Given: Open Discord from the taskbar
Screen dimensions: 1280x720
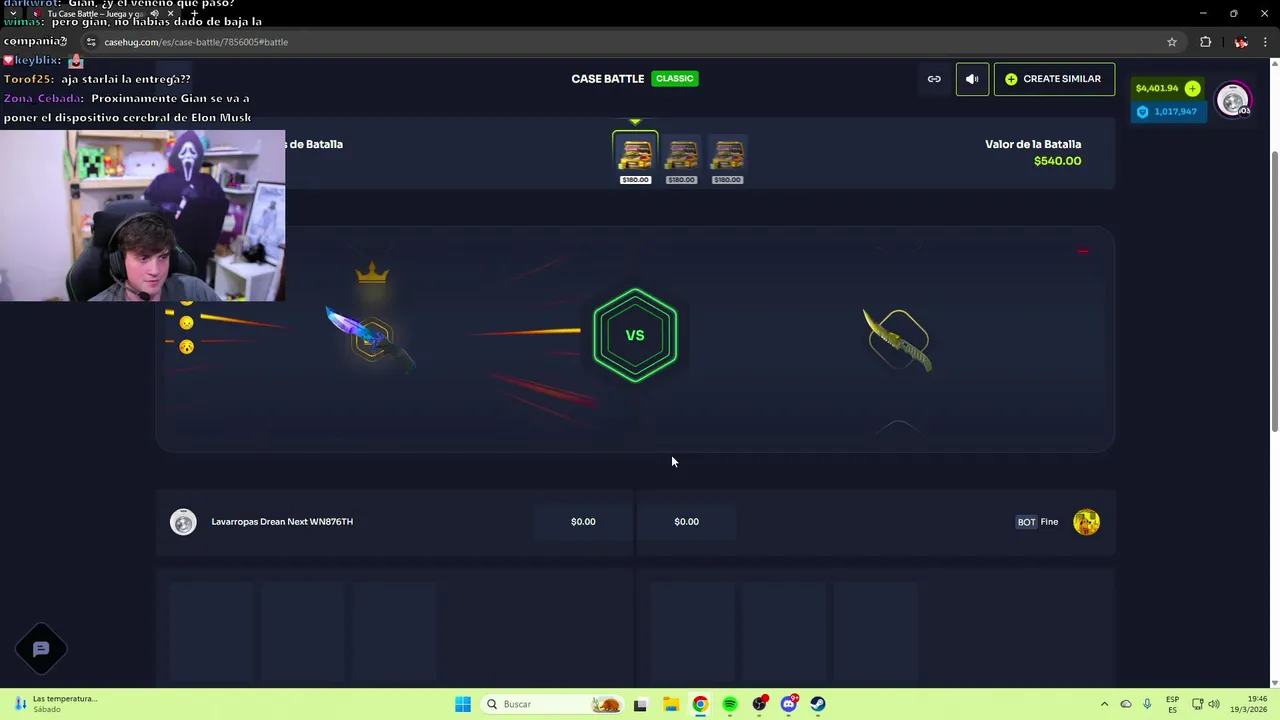Looking at the screenshot, I should coord(789,704).
